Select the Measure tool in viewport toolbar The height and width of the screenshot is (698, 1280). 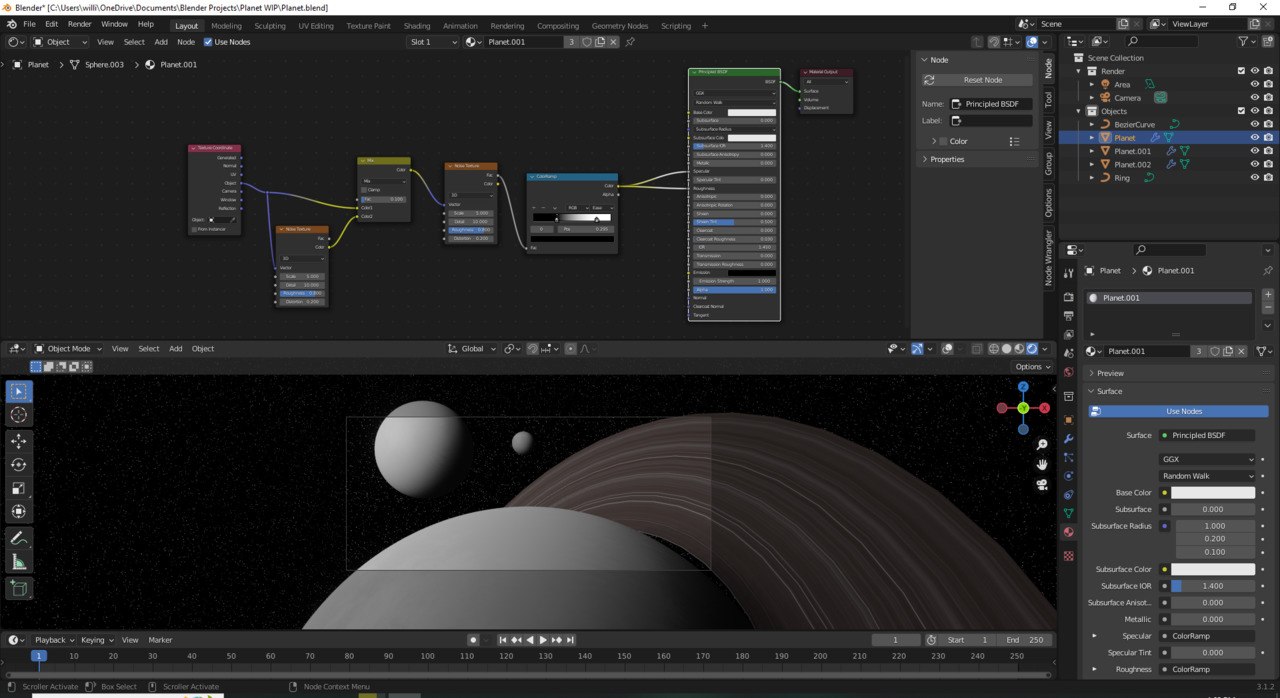tap(19, 563)
